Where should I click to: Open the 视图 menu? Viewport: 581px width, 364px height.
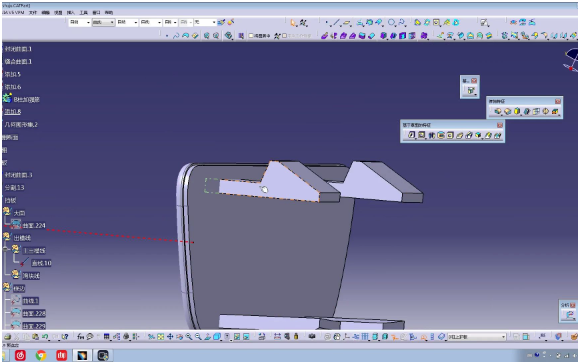(x=58, y=13)
